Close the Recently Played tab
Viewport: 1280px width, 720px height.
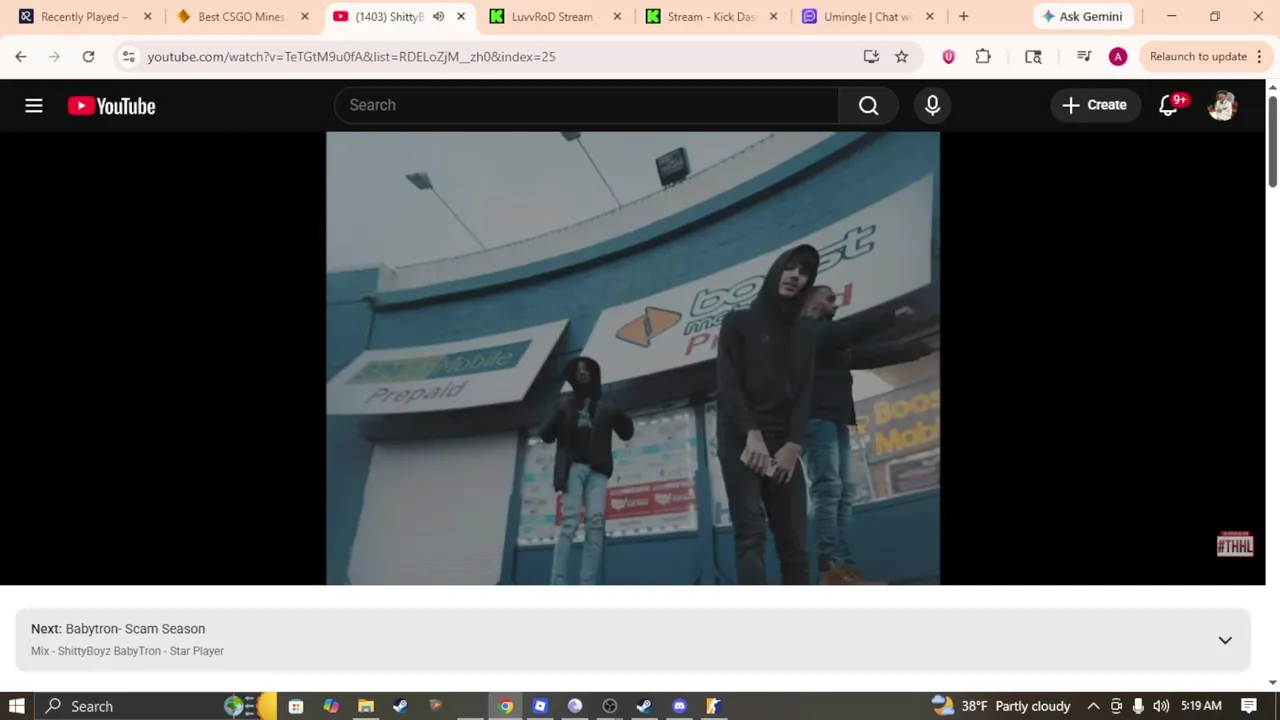pos(148,17)
